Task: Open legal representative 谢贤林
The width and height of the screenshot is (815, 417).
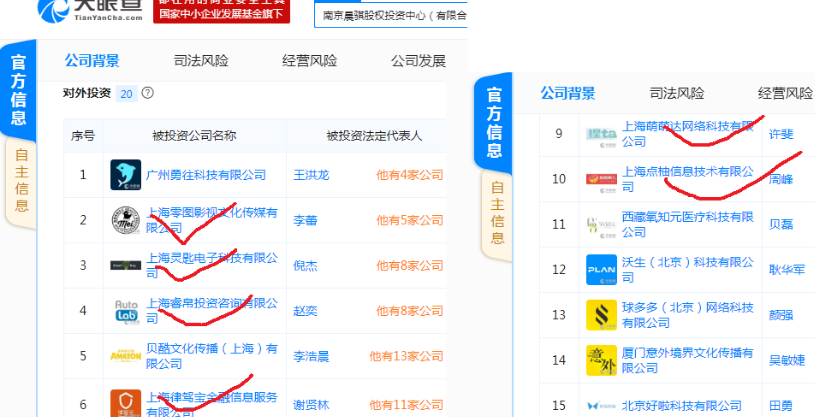Action: (311, 405)
